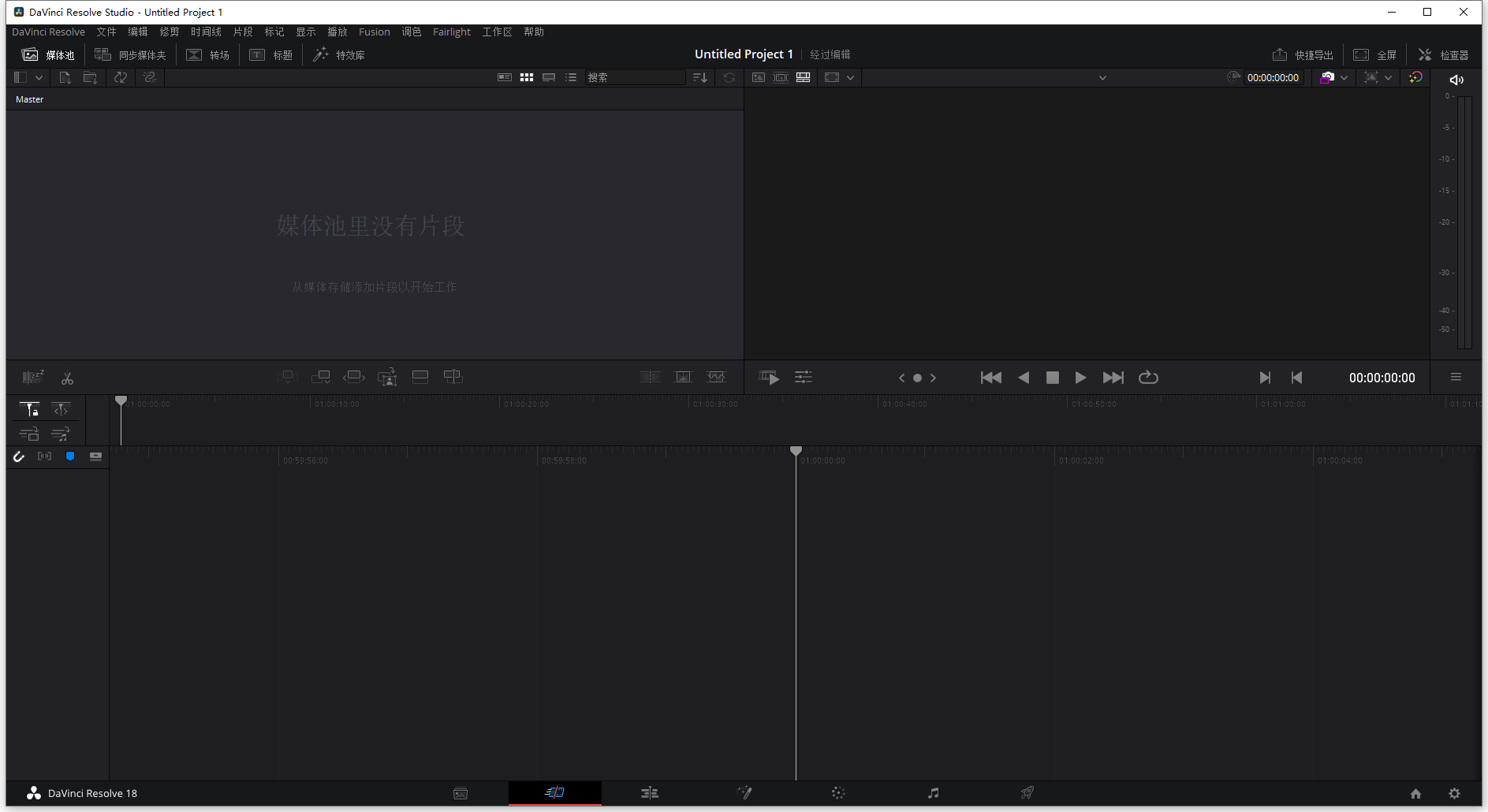Open the viewer clip name dropdown
This screenshot has height=812, width=1488.
pyautogui.click(x=1102, y=77)
